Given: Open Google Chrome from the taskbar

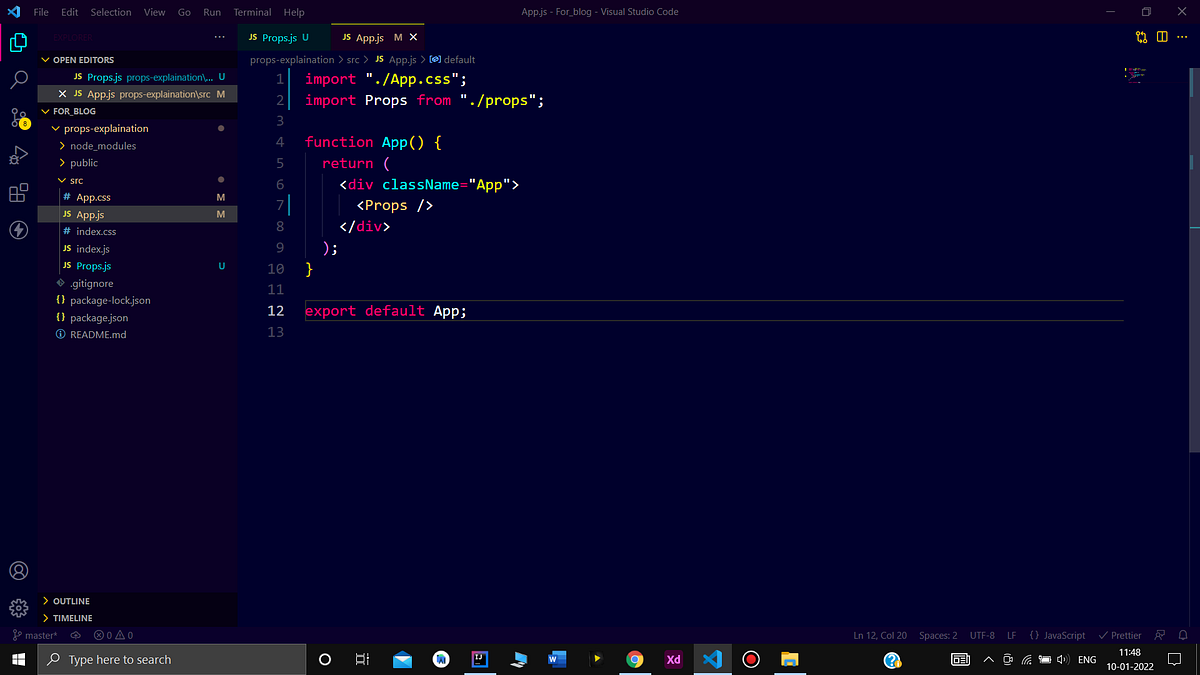Looking at the screenshot, I should tap(634, 659).
